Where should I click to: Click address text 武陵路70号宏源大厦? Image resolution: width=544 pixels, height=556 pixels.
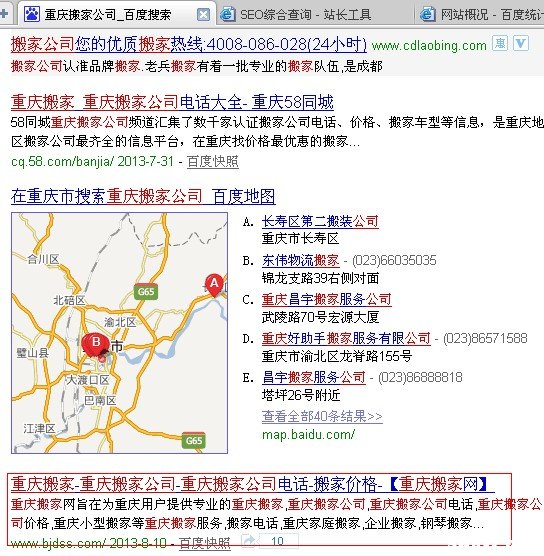pyautogui.click(x=320, y=317)
